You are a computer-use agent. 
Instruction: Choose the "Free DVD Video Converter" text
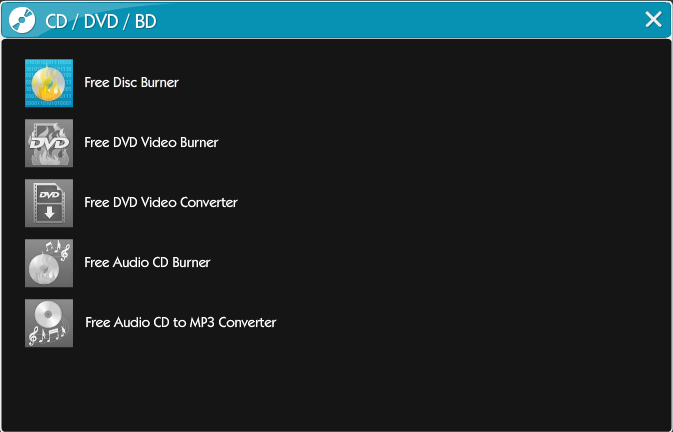click(161, 202)
